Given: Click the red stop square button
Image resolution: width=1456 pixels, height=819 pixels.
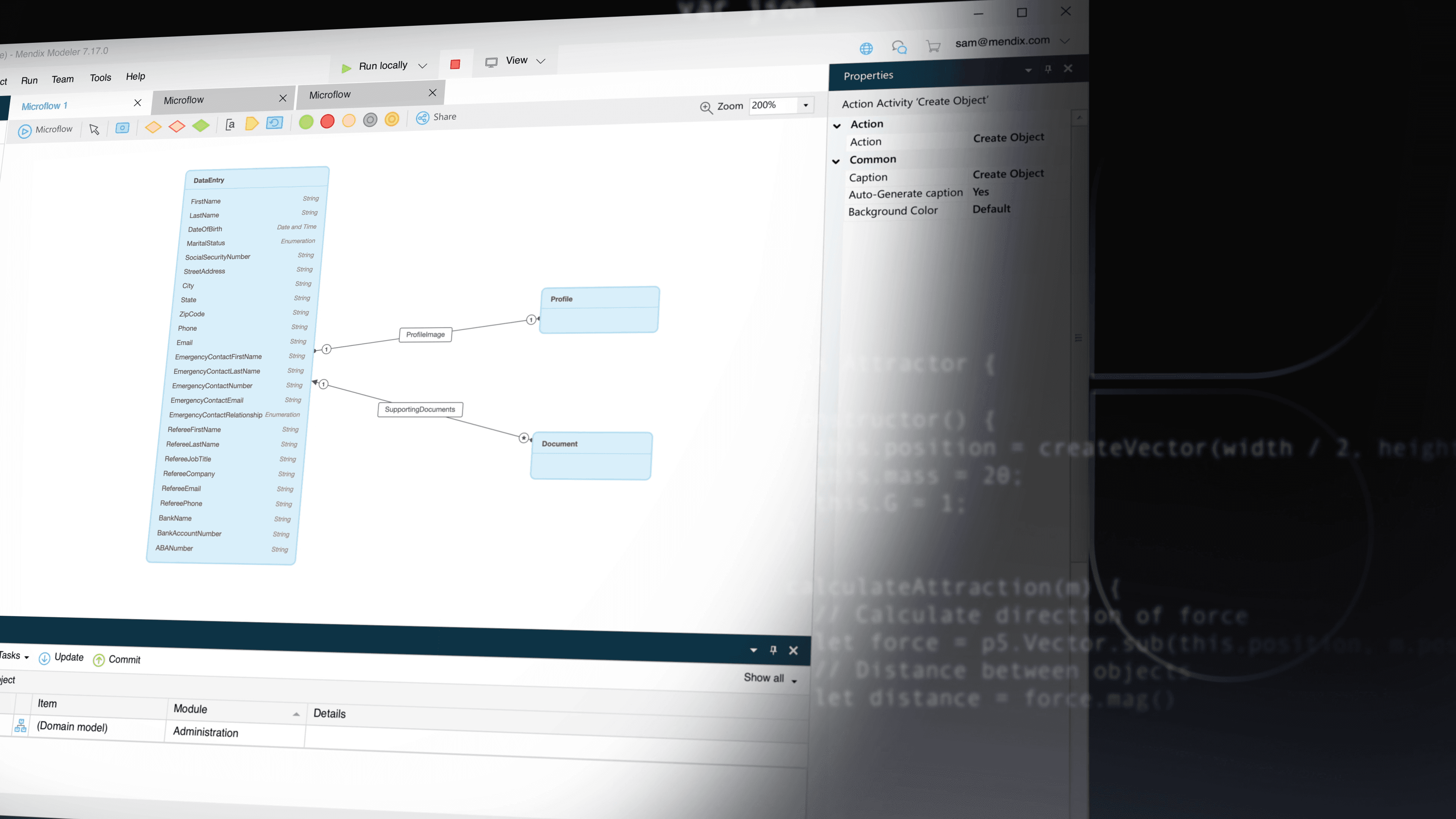Looking at the screenshot, I should 455,64.
